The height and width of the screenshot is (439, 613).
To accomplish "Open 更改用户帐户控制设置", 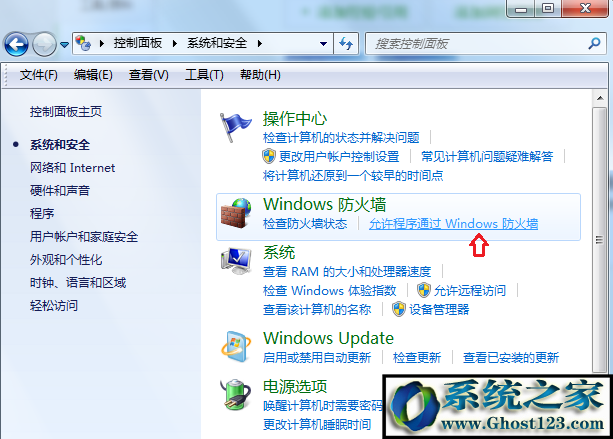I will [339, 157].
